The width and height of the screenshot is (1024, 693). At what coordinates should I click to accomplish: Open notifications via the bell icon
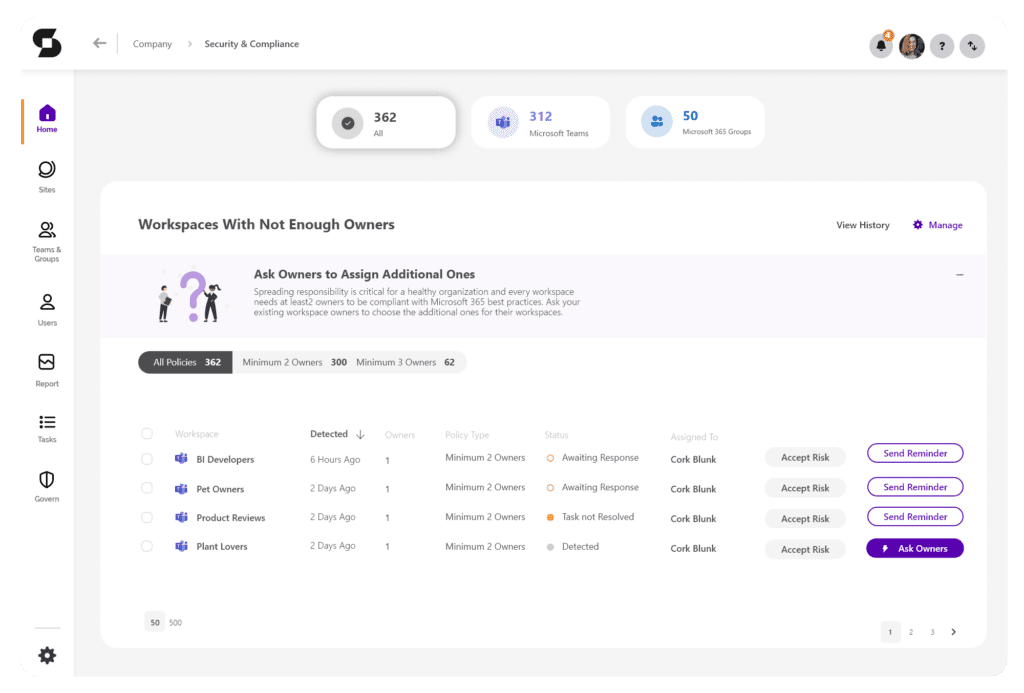click(881, 45)
